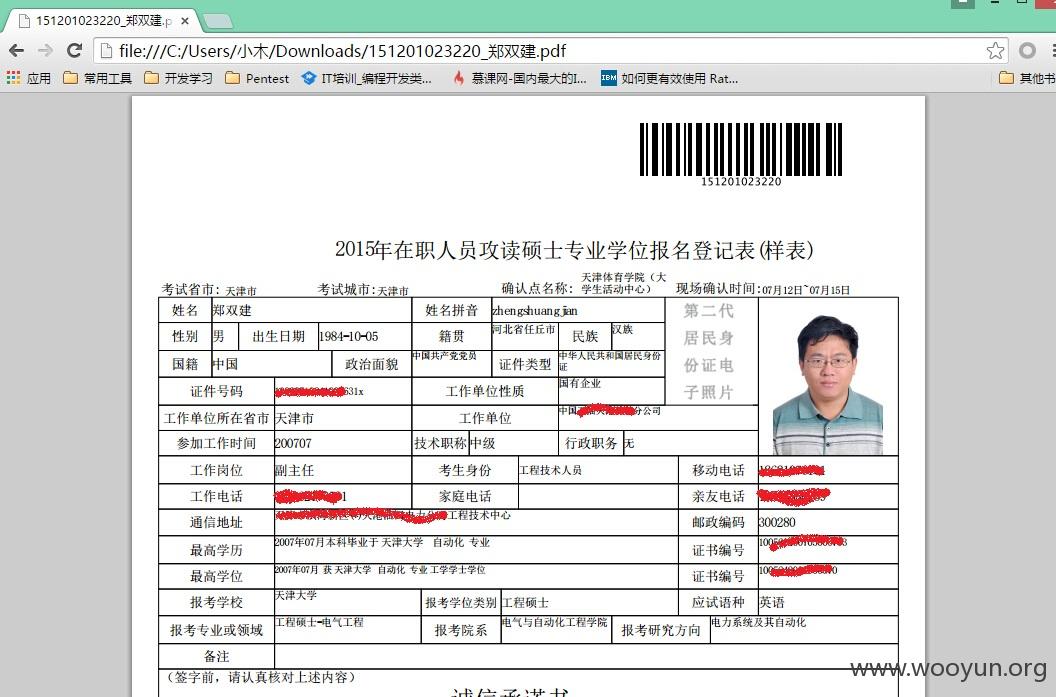Open the Pentest bookmark folder
The width and height of the screenshot is (1056, 697).
click(x=257, y=78)
